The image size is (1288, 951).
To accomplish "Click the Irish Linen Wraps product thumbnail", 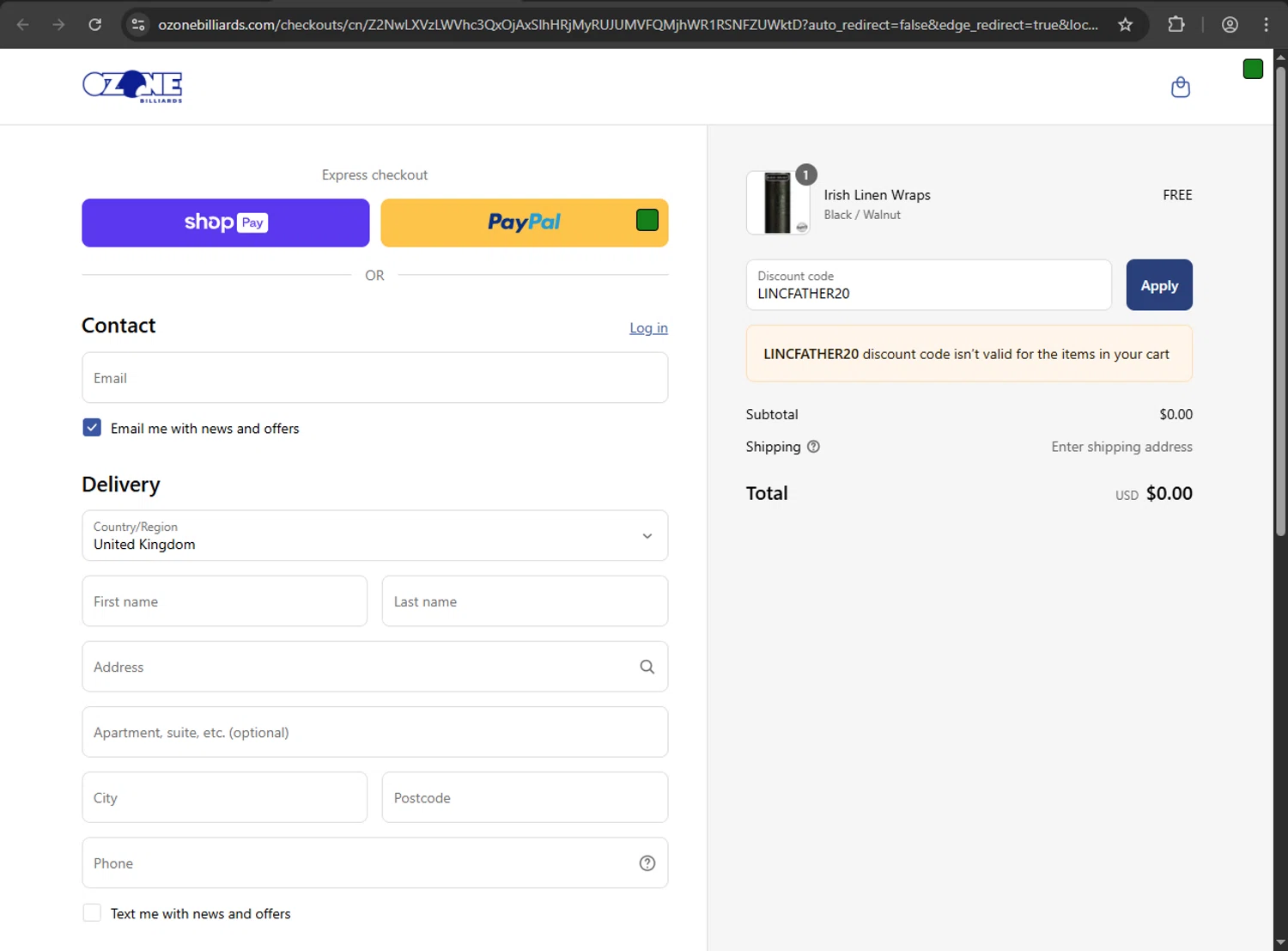I will click(778, 204).
